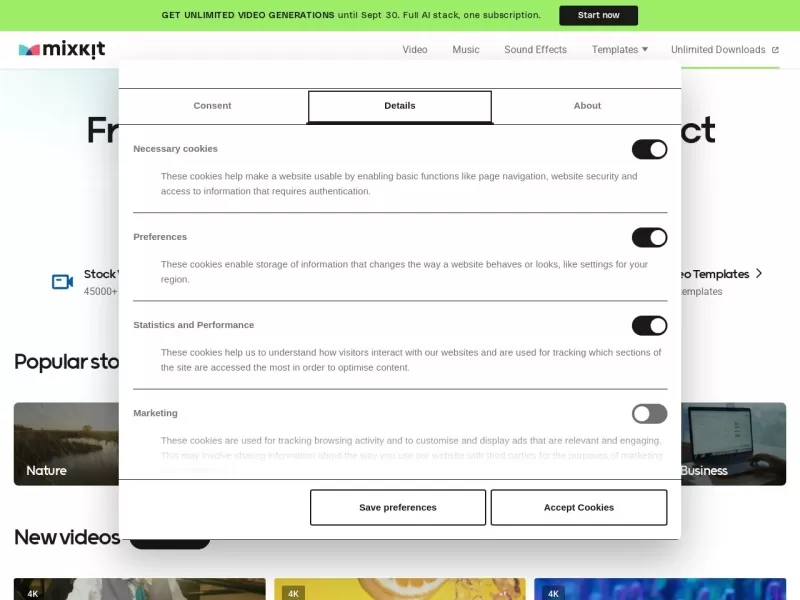Image resolution: width=800 pixels, height=600 pixels.
Task: Disable the Preferences cookies switch
Action: [649, 237]
